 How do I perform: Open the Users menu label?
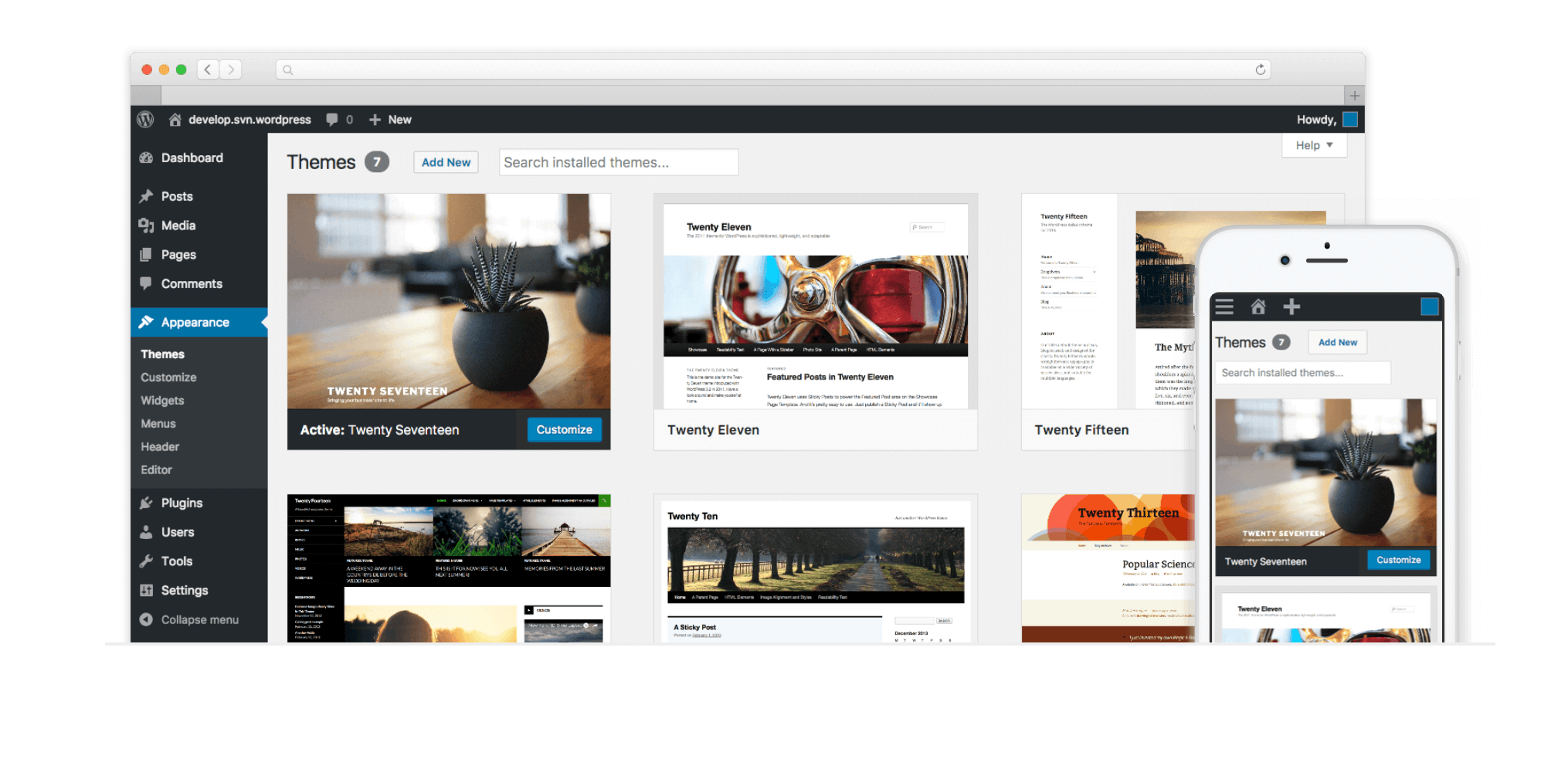(178, 532)
